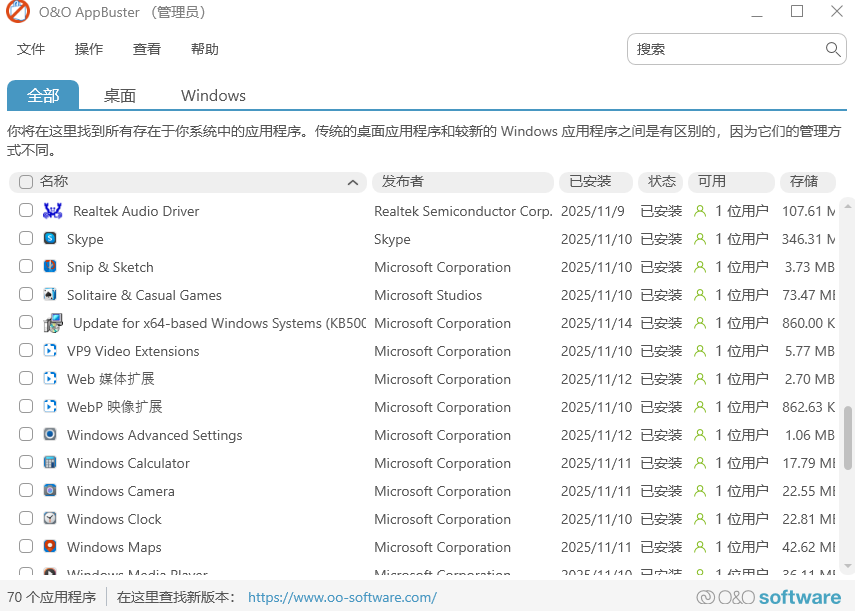
Task: Switch to the Windows tab
Action: coord(213,95)
